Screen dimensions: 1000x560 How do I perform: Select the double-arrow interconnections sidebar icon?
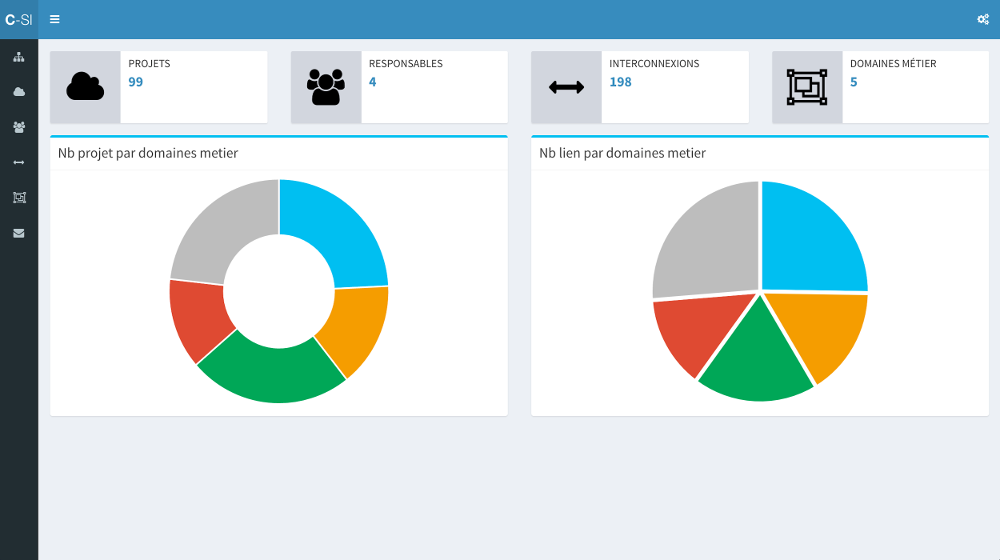coord(19,162)
